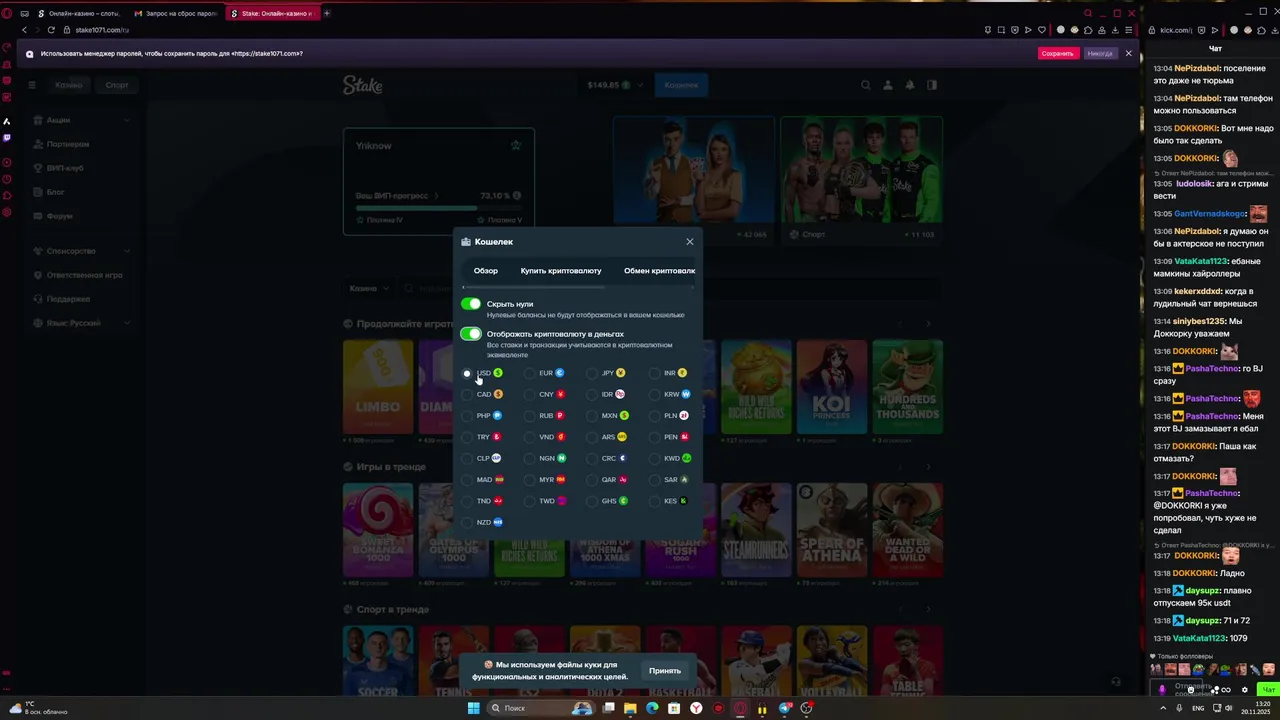This screenshot has width=1280, height=720.
Task: Expand the Акции sidebar section
Action: (80, 120)
